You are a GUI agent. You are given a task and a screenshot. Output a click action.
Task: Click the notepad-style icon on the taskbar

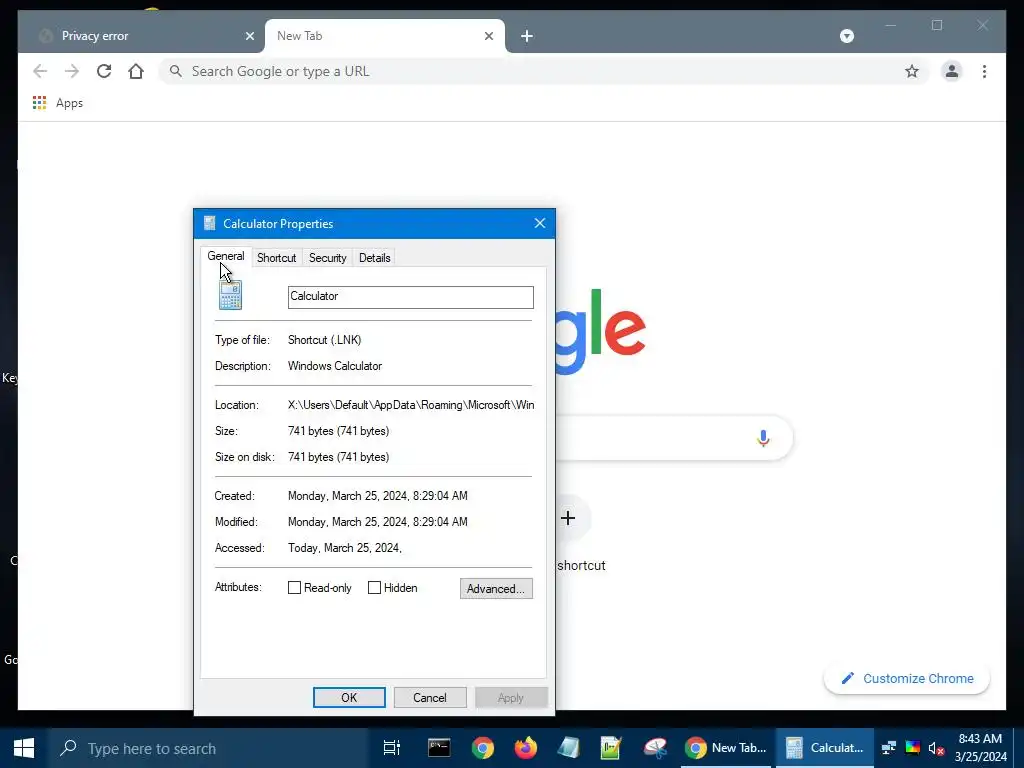(611, 748)
